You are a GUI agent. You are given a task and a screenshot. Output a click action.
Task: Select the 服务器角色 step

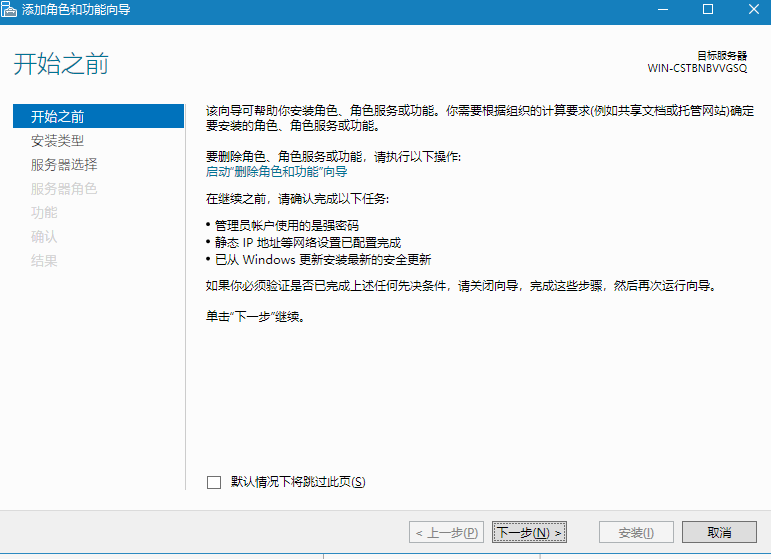pos(64,189)
